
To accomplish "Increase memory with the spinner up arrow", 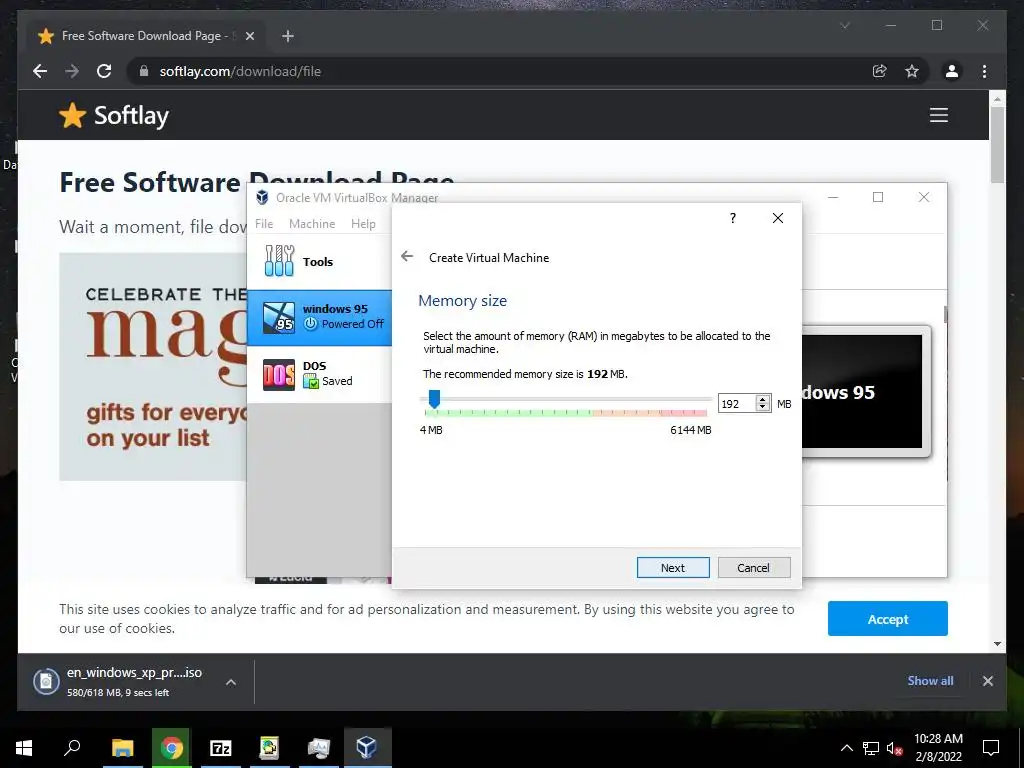I will tap(762, 399).
